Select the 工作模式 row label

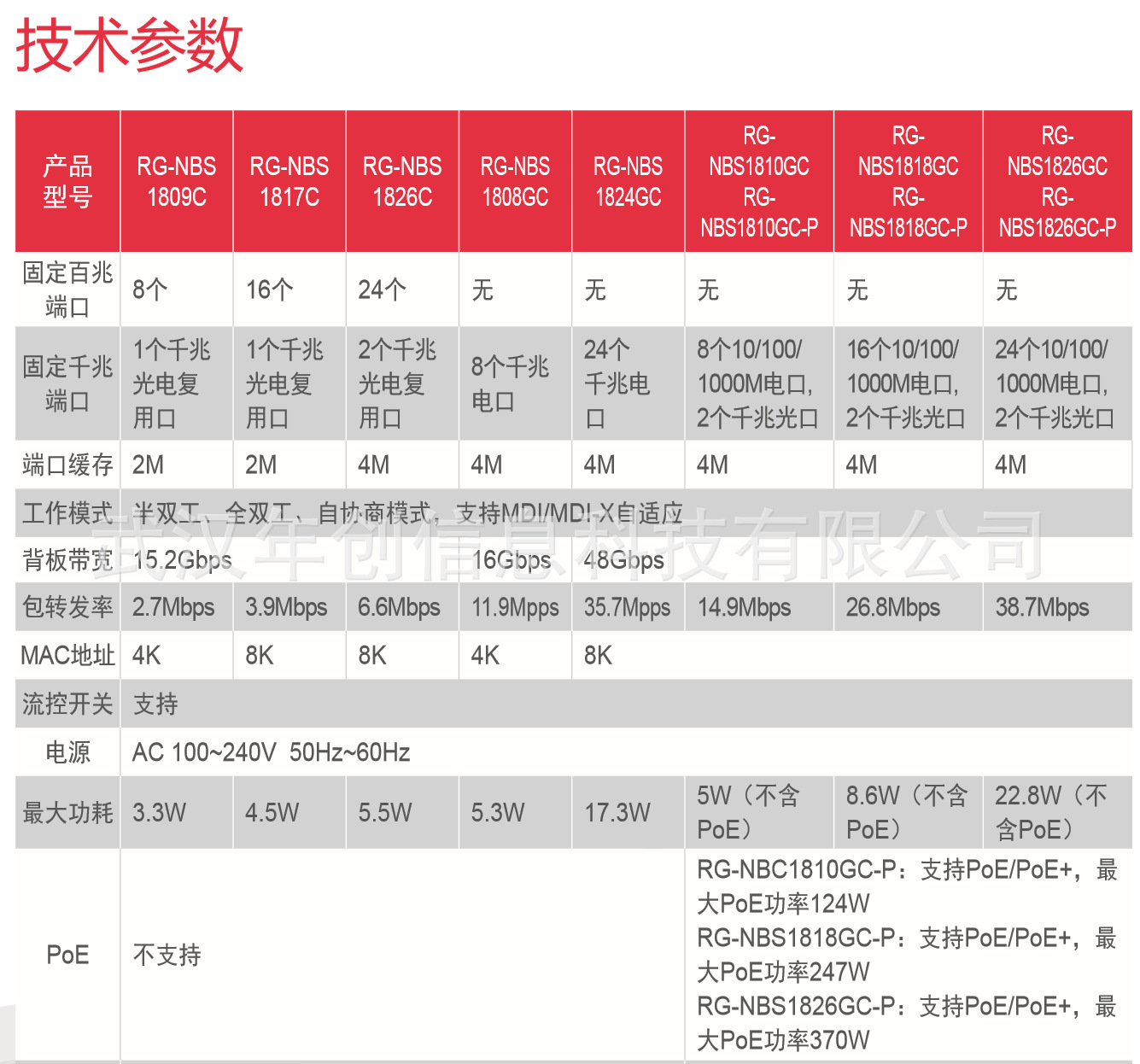(67, 512)
